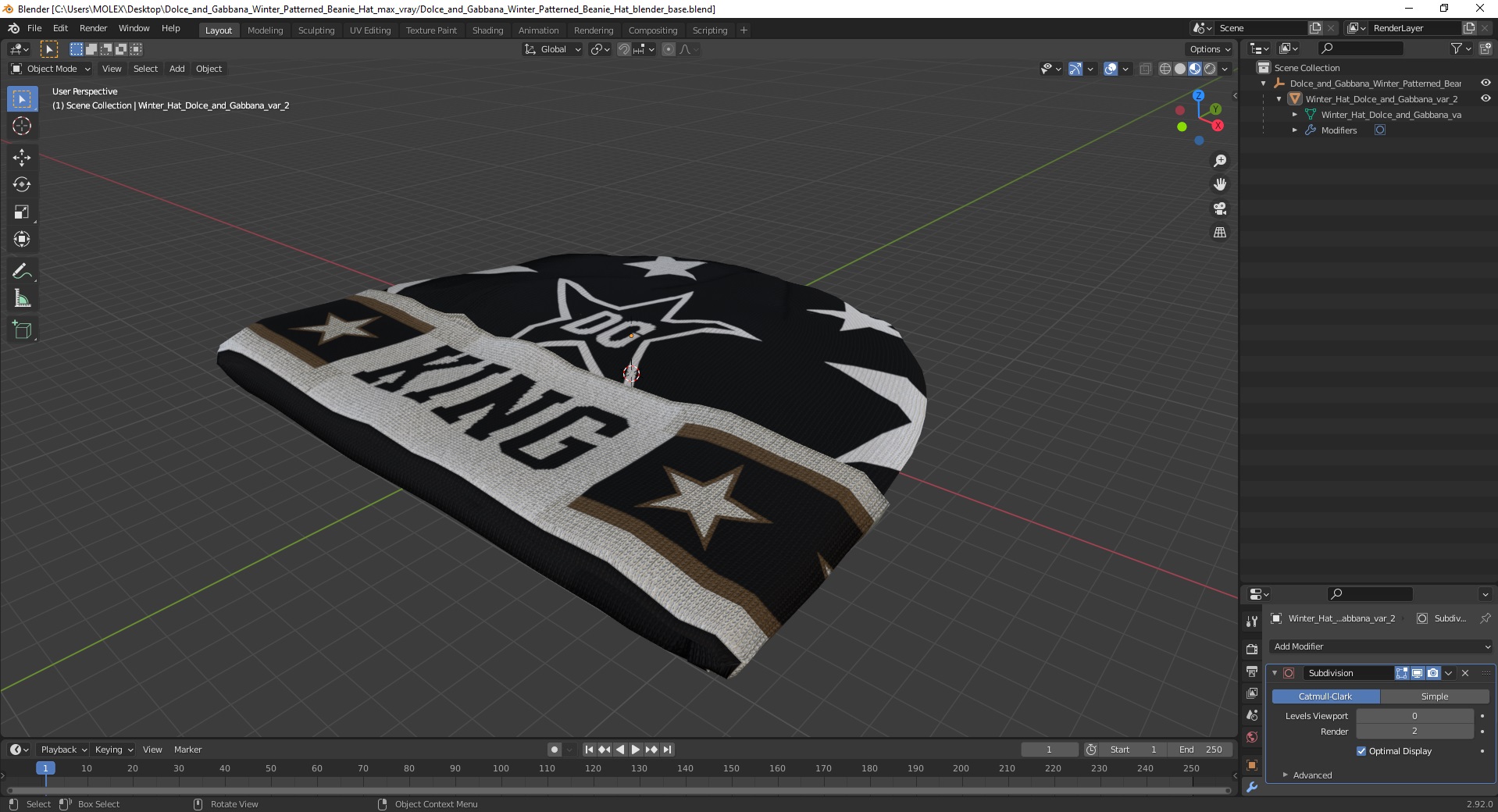Open the Keying dropdown in timeline

114,750
